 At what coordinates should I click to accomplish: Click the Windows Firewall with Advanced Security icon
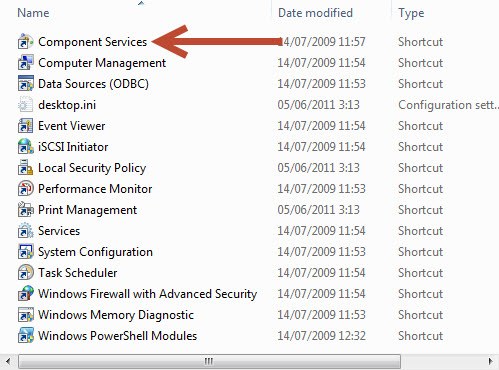coord(25,294)
